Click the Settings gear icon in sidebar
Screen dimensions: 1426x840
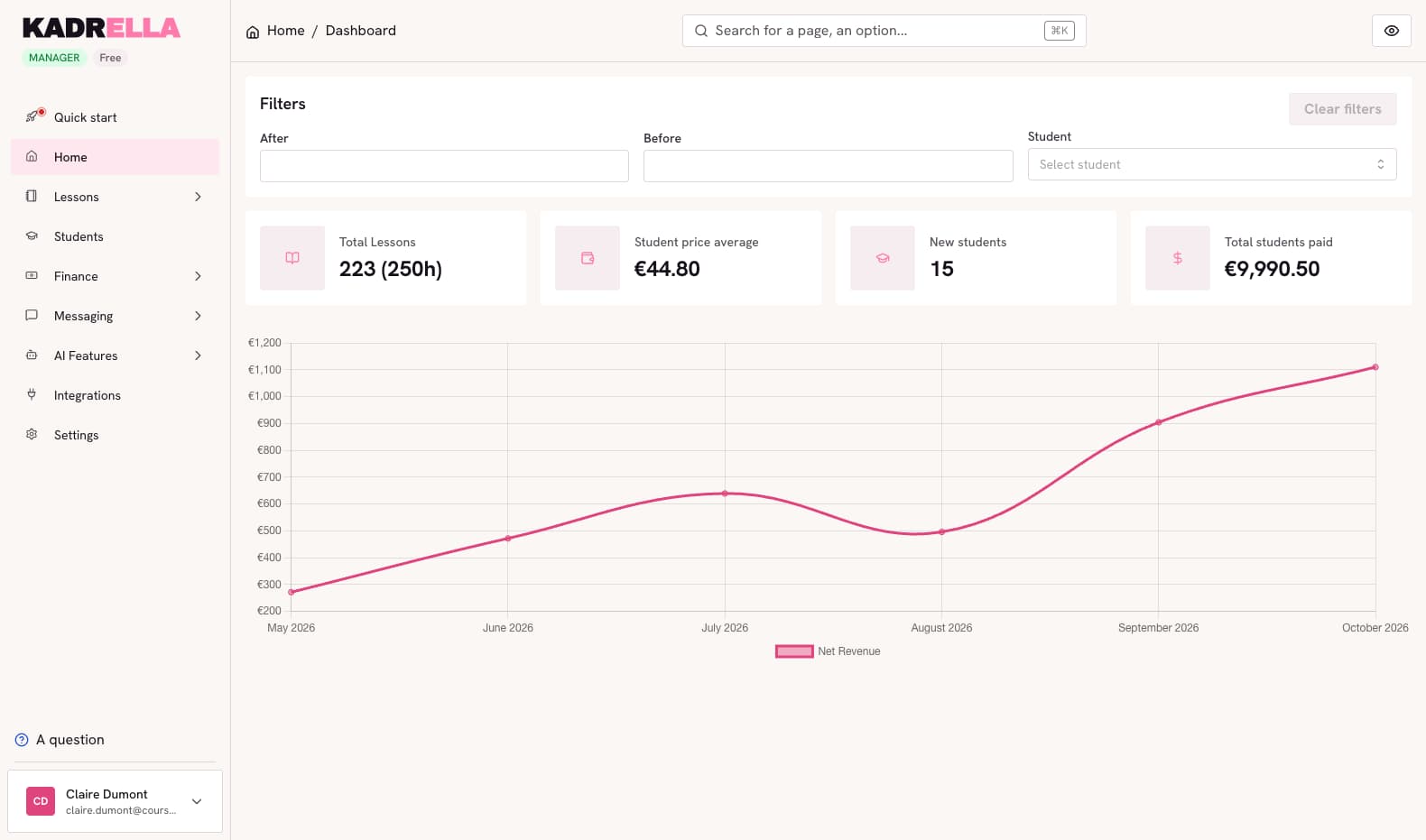(32, 434)
